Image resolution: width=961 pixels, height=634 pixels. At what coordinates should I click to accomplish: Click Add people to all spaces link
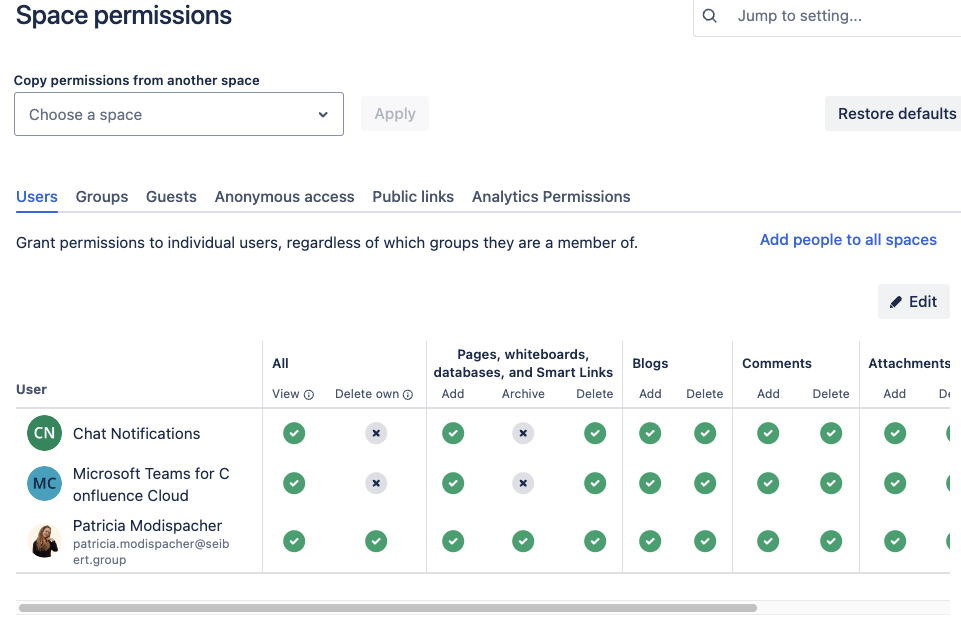848,240
